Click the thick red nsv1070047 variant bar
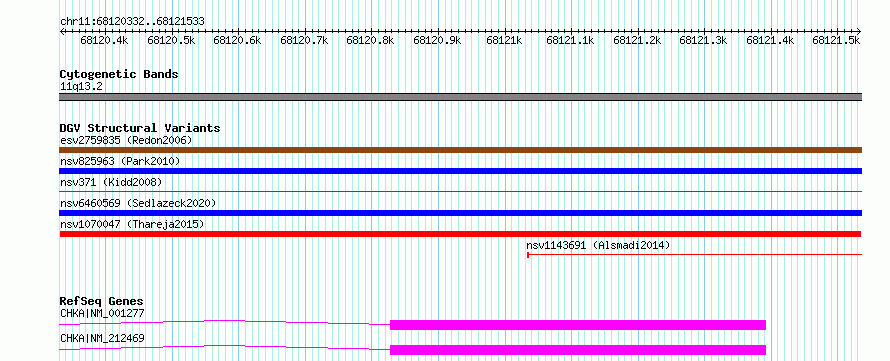The width and height of the screenshot is (890, 361). pyautogui.click(x=460, y=234)
